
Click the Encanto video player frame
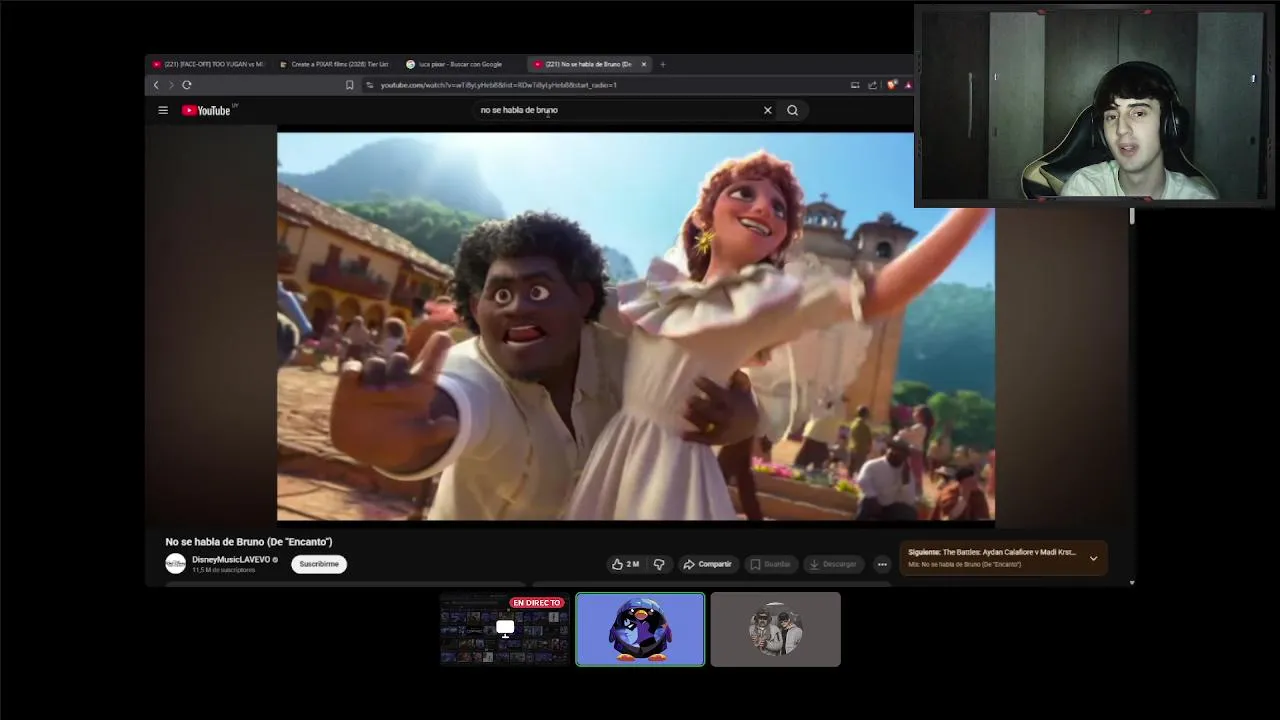(636, 326)
